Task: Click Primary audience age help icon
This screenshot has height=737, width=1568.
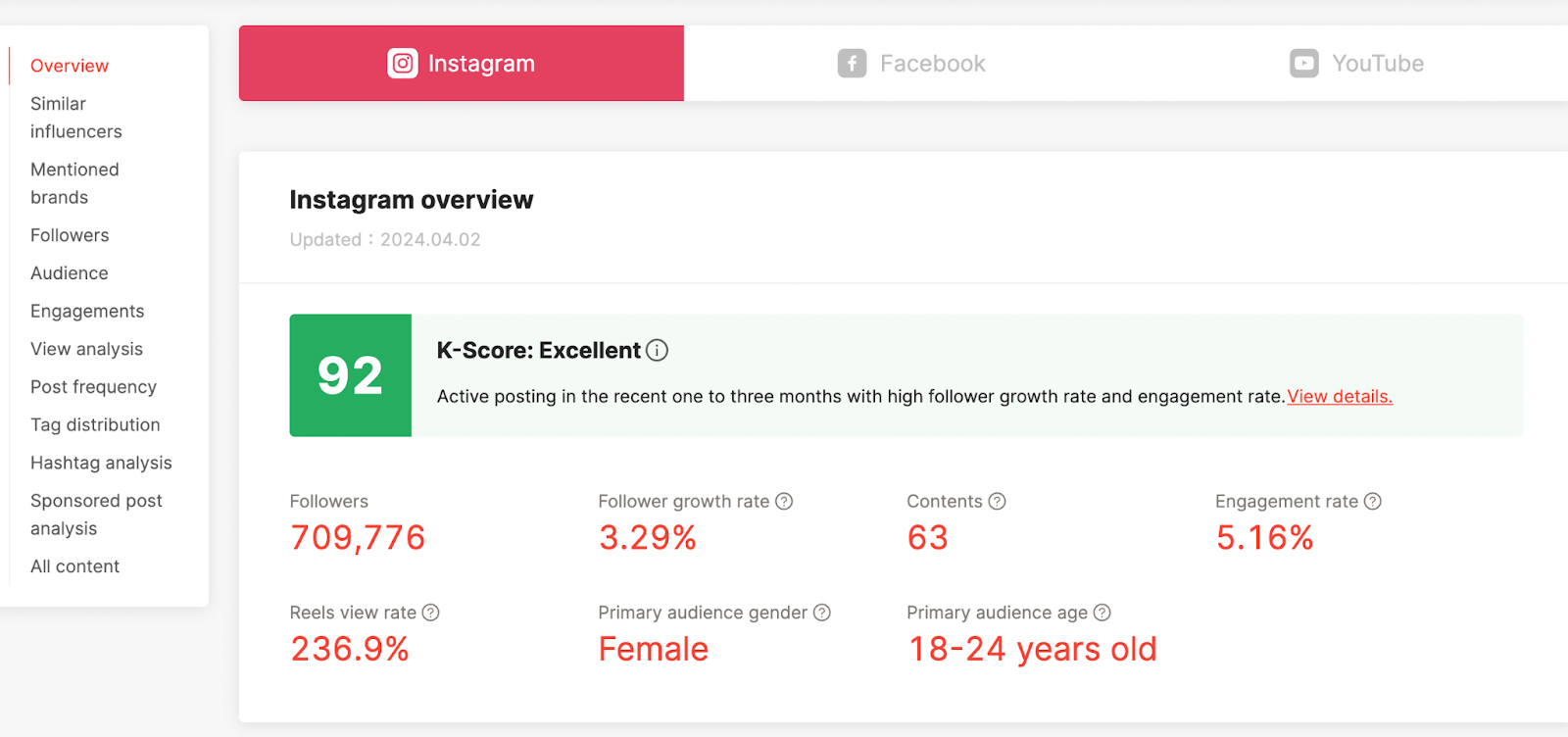Action: click(1102, 613)
